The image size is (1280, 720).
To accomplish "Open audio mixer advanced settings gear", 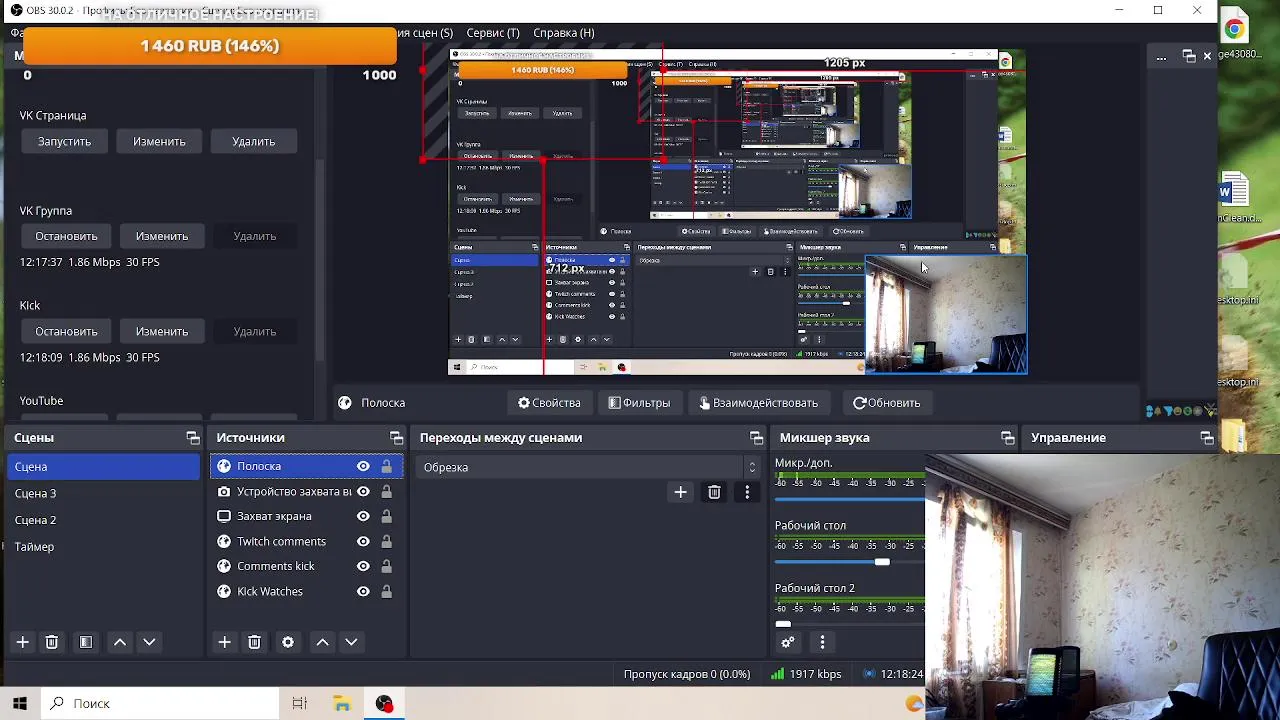I will (x=788, y=642).
